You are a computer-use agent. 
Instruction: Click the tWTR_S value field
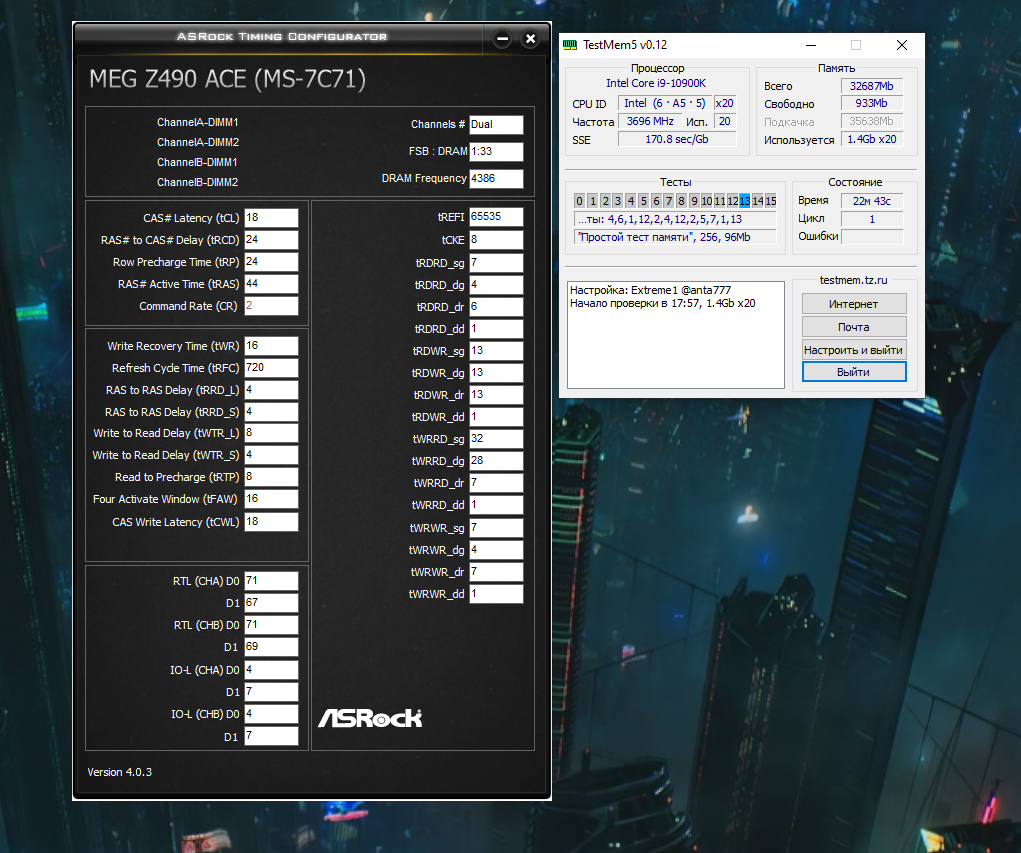click(x=272, y=455)
